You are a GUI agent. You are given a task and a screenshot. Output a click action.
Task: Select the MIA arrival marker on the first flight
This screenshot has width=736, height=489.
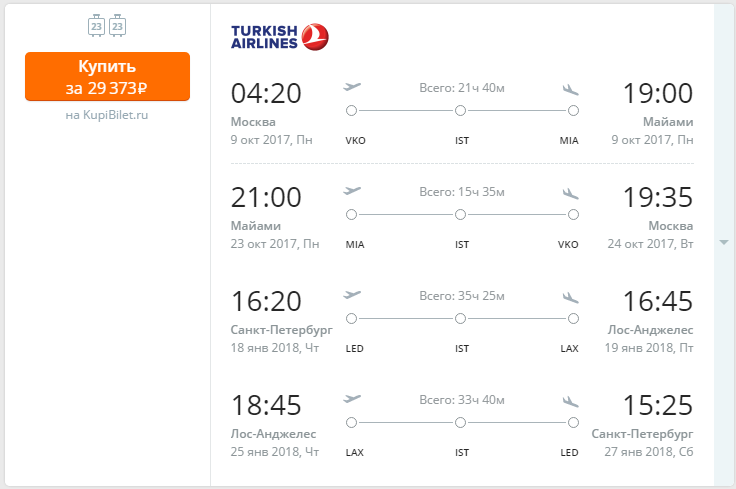[573, 111]
